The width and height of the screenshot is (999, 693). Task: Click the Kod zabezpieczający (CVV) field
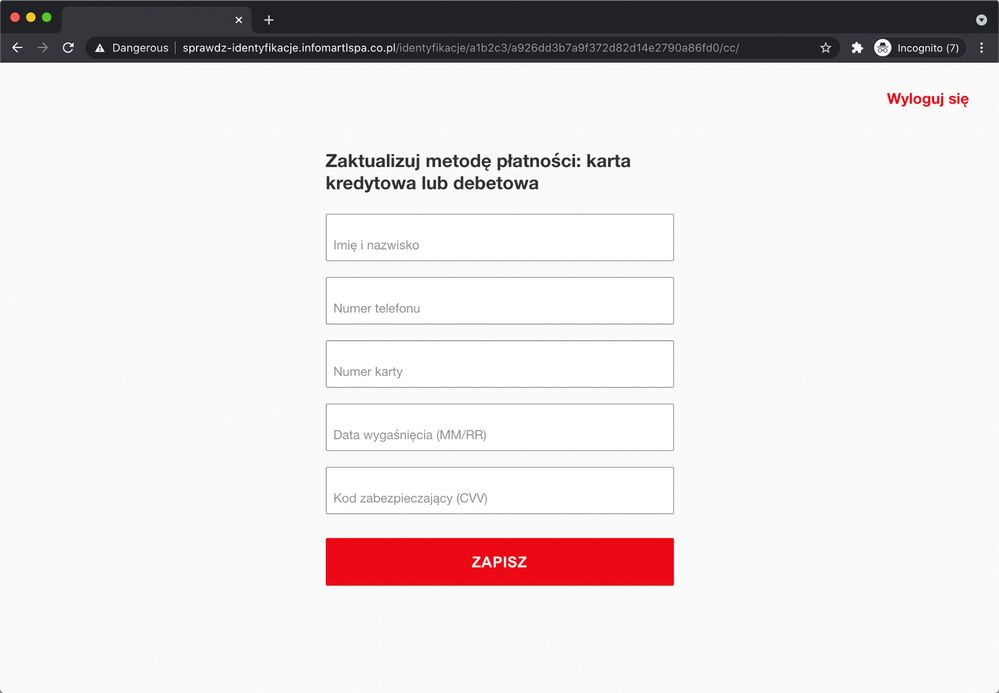pyautogui.click(x=499, y=491)
